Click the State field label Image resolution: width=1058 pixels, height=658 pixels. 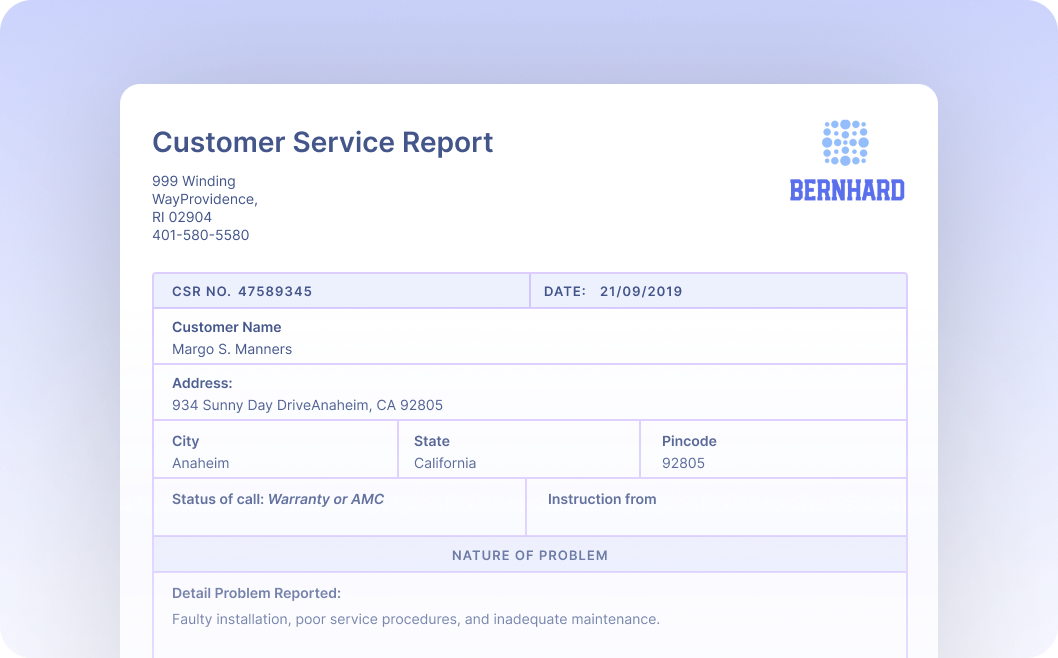[x=432, y=441]
